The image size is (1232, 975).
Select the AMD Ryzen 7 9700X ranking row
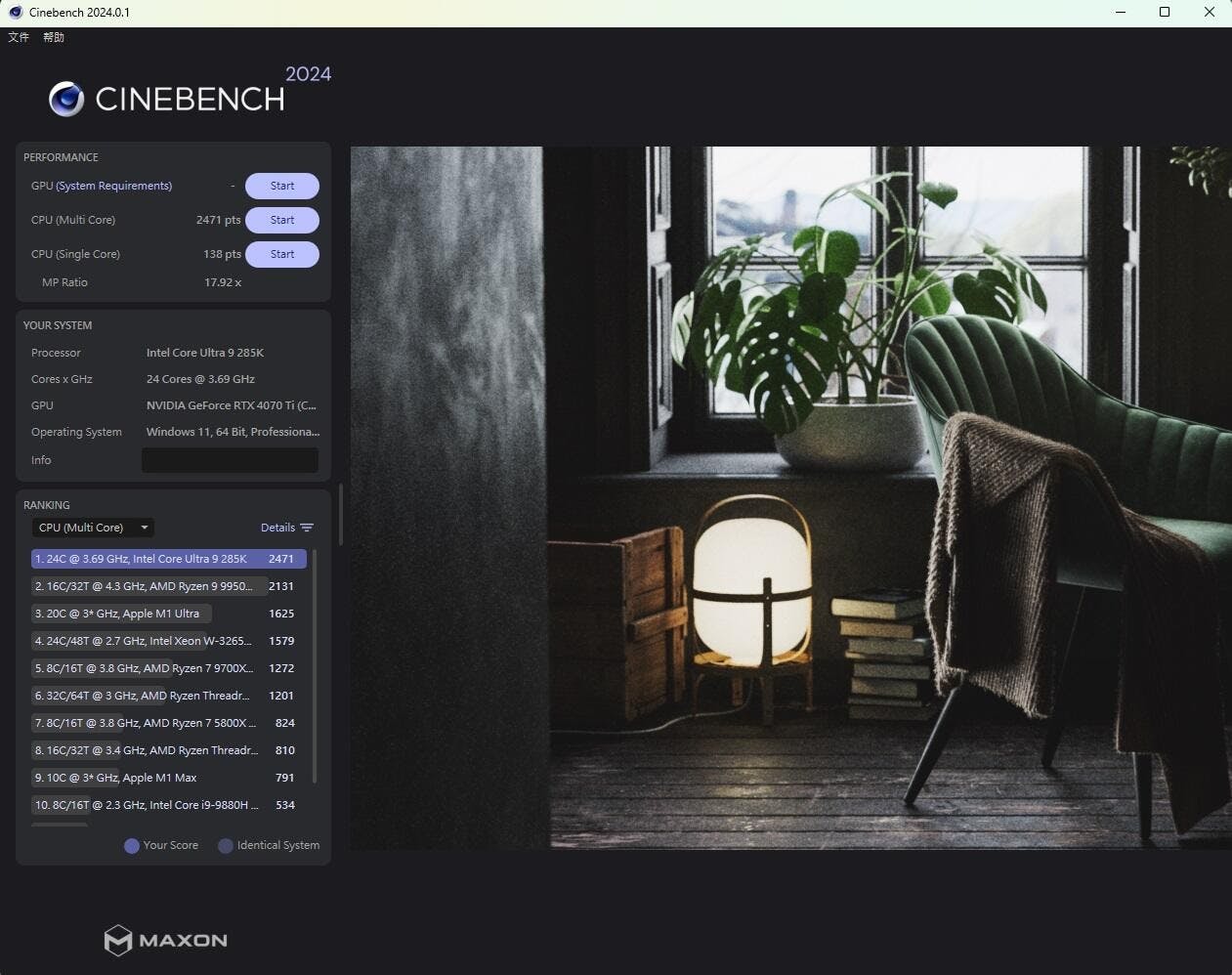[169, 668]
